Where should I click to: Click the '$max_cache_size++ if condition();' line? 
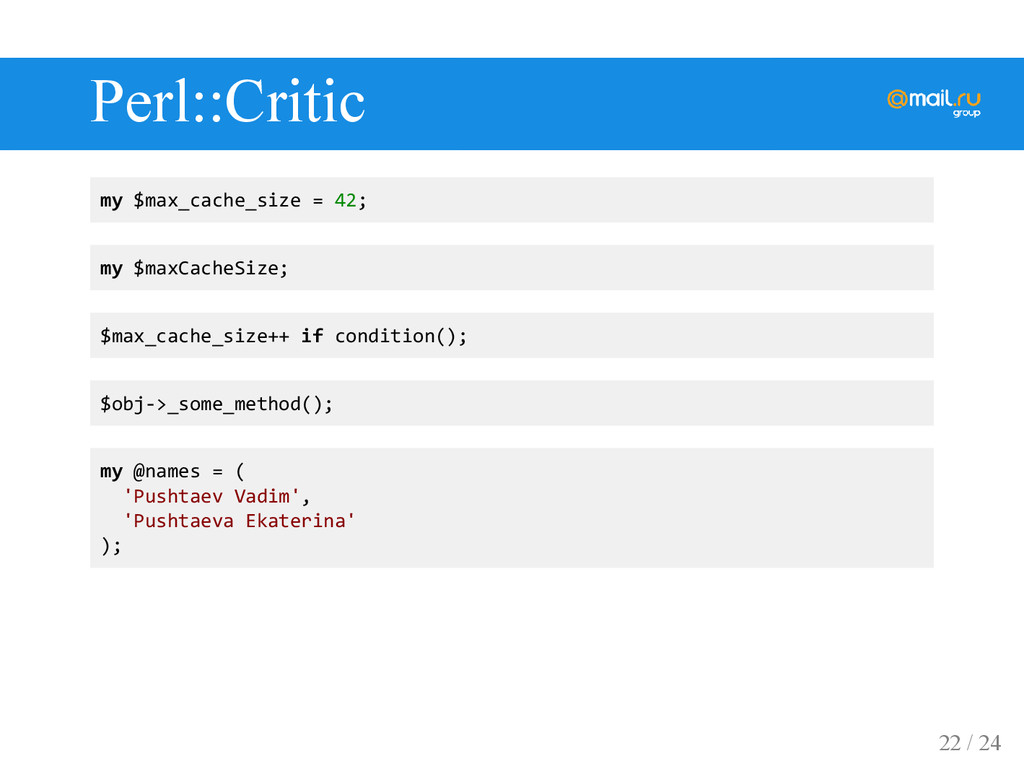point(283,336)
